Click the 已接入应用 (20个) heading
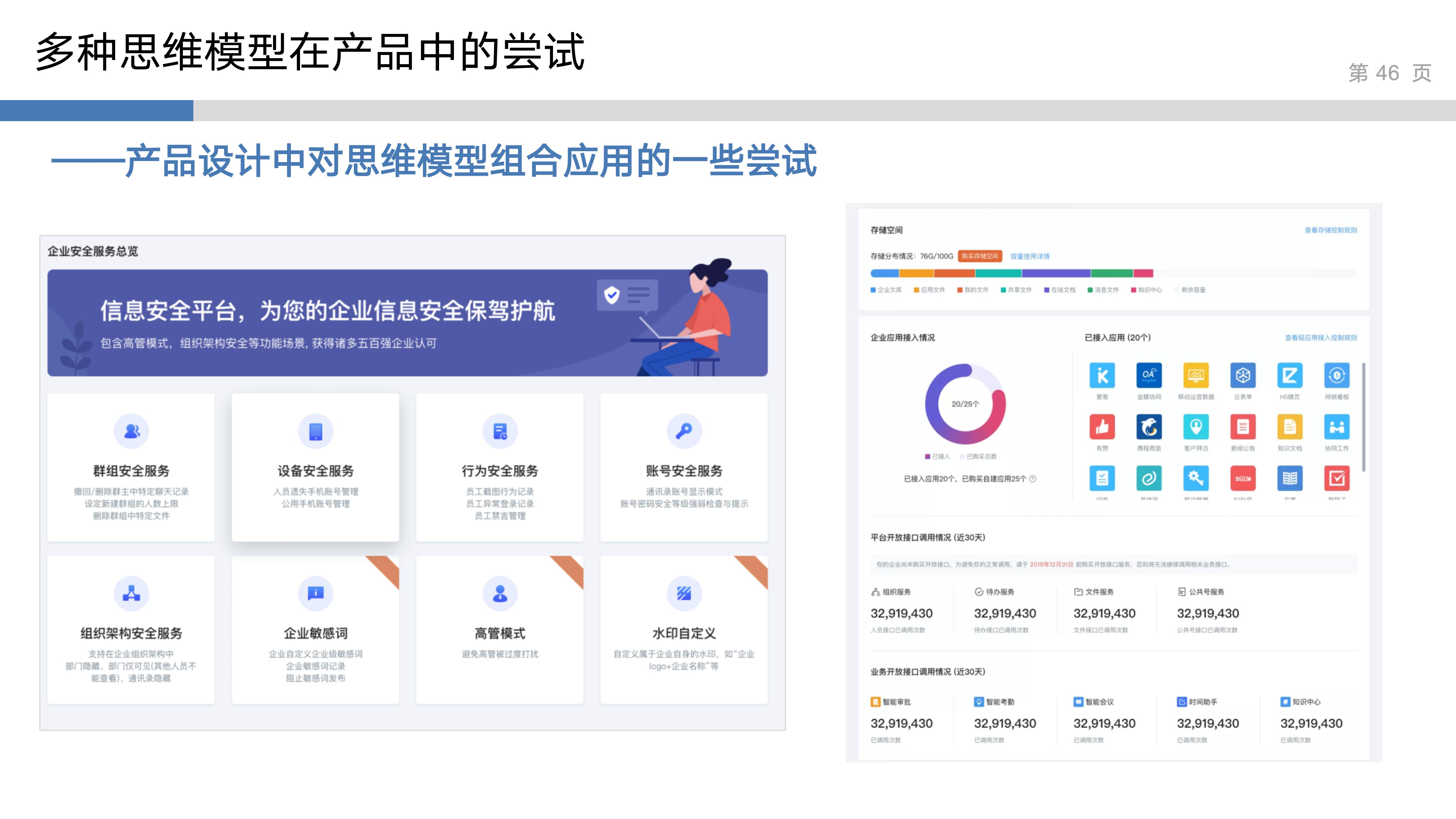The image size is (1456, 819). tap(1117, 338)
